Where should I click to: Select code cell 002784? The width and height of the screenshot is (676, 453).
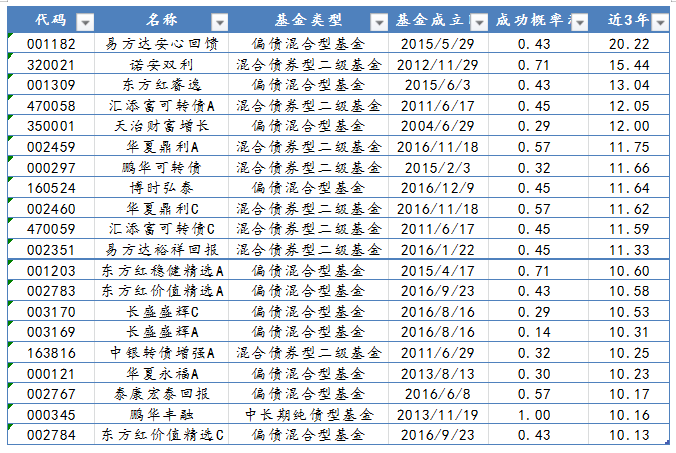[x=51, y=435]
